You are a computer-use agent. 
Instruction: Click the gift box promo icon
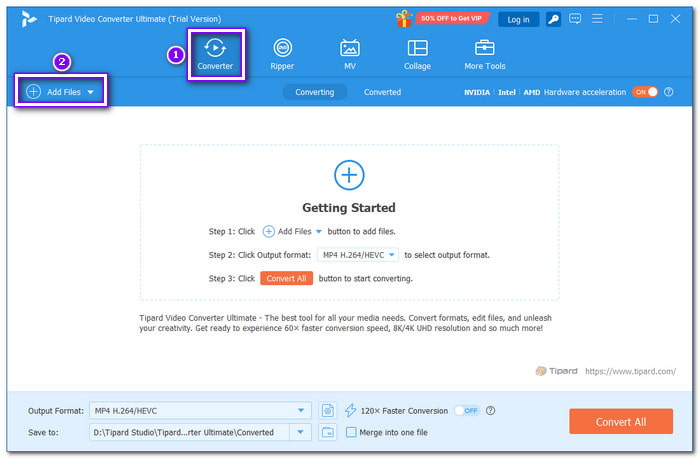pyautogui.click(x=404, y=19)
